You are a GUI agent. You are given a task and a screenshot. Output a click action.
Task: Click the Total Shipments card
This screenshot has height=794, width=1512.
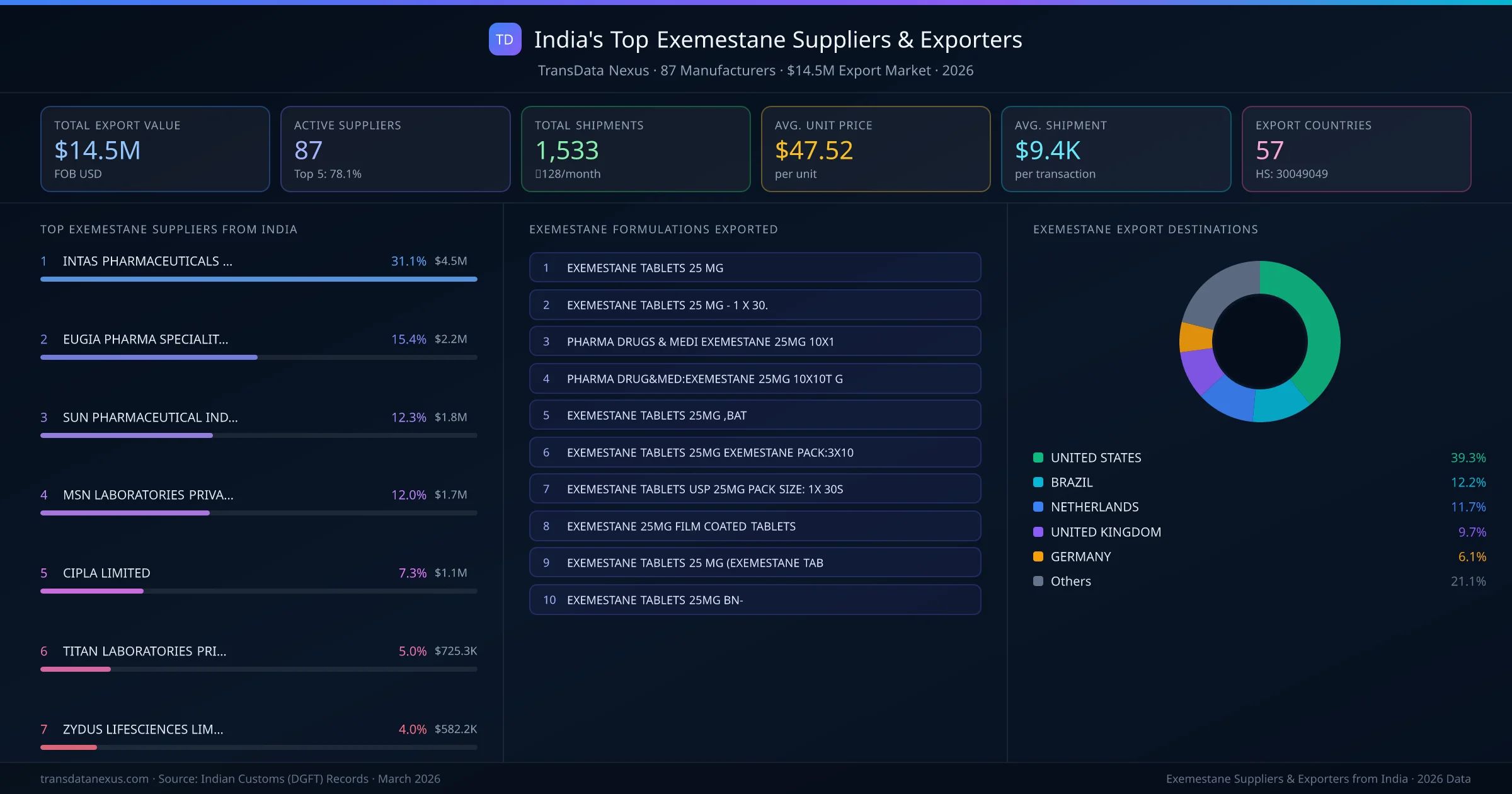[x=635, y=149]
